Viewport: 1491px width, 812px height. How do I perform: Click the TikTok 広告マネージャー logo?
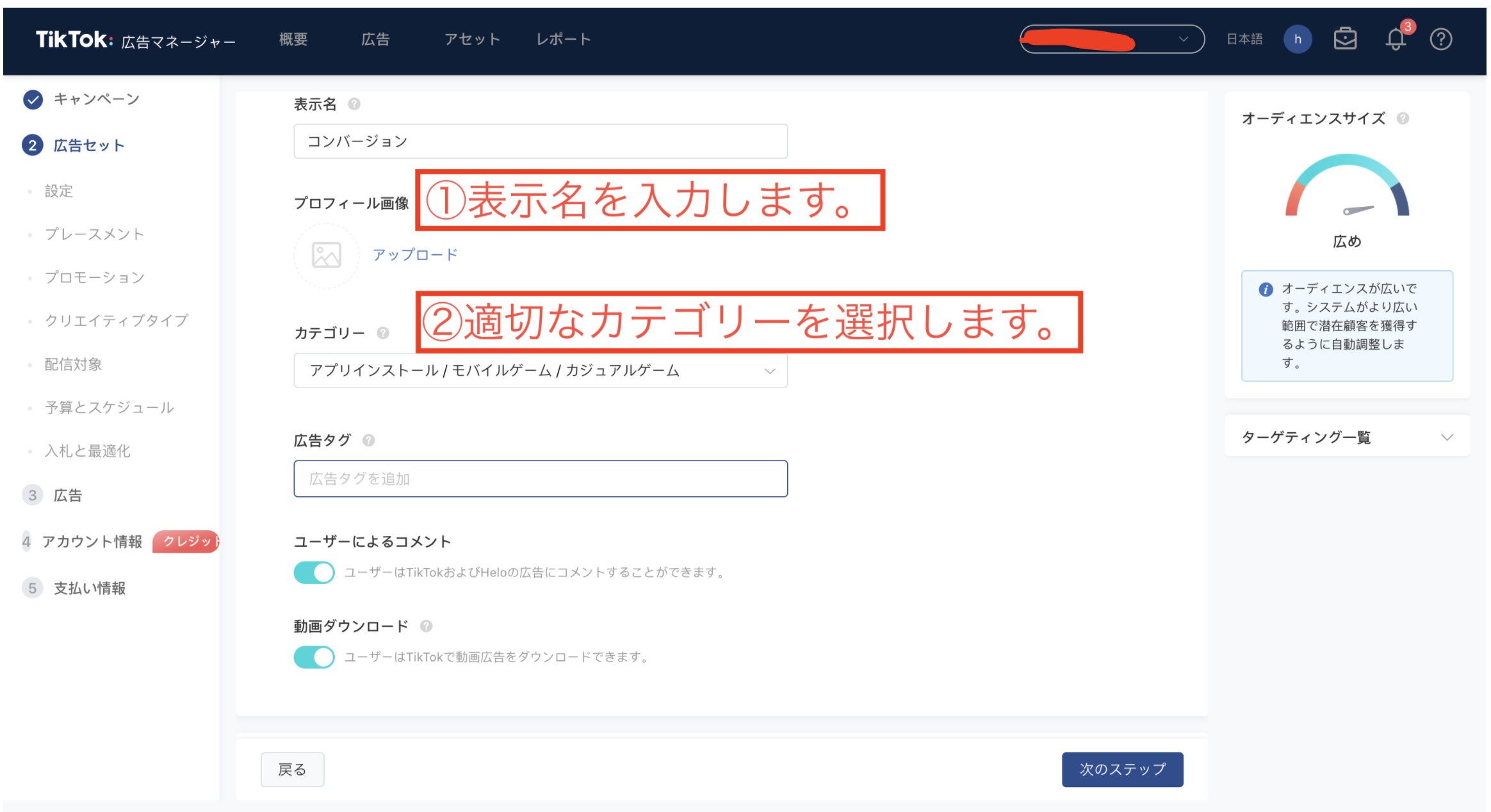pyautogui.click(x=136, y=40)
